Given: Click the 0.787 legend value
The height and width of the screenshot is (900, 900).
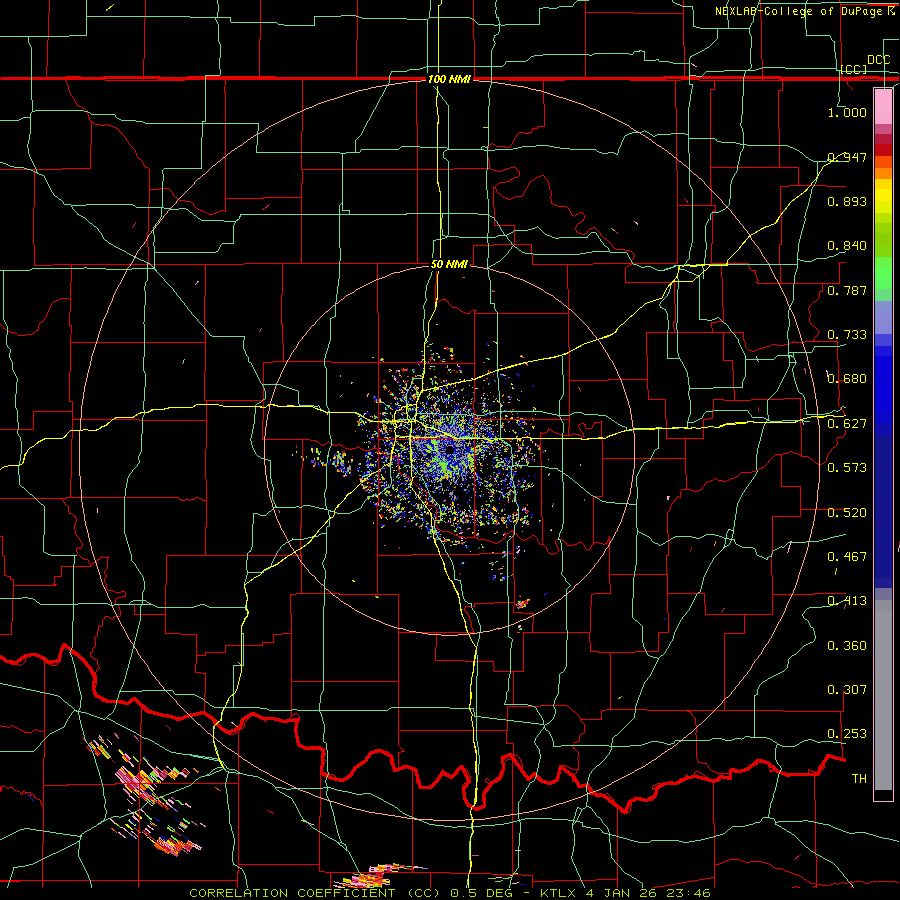Looking at the screenshot, I should [847, 290].
